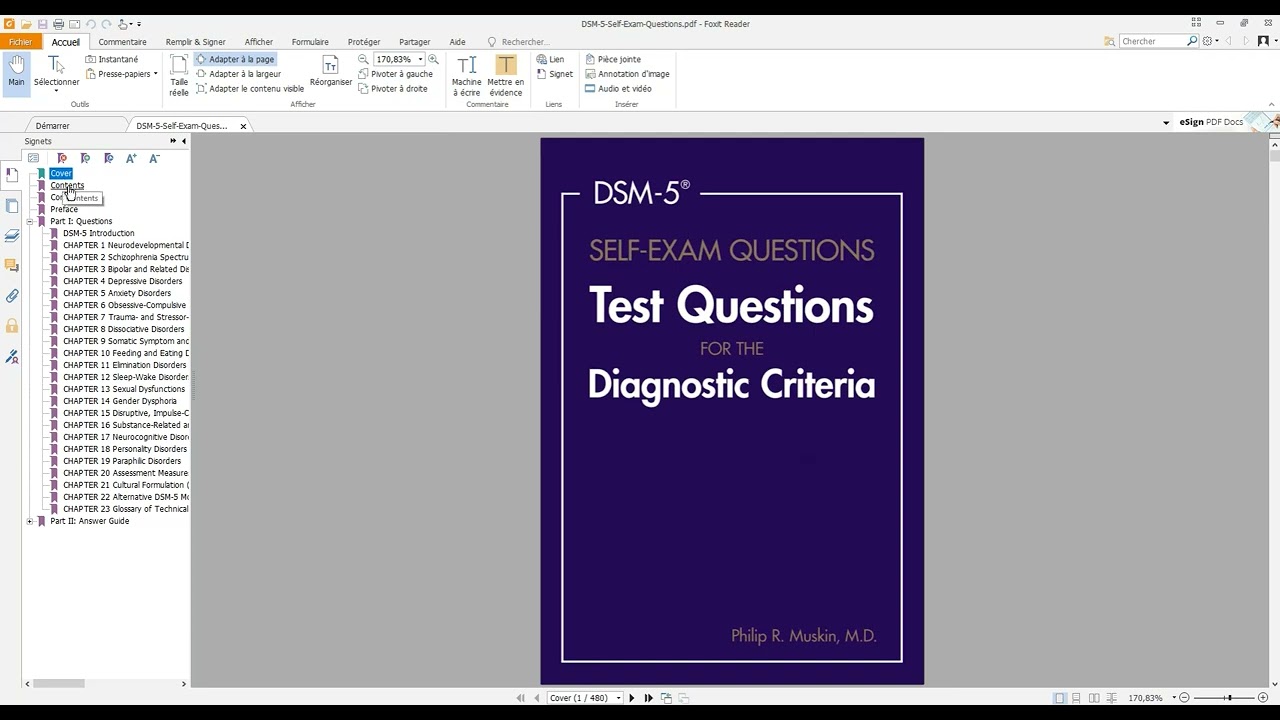Take a snapshot with Instantané
The height and width of the screenshot is (720, 1280).
pos(112,59)
